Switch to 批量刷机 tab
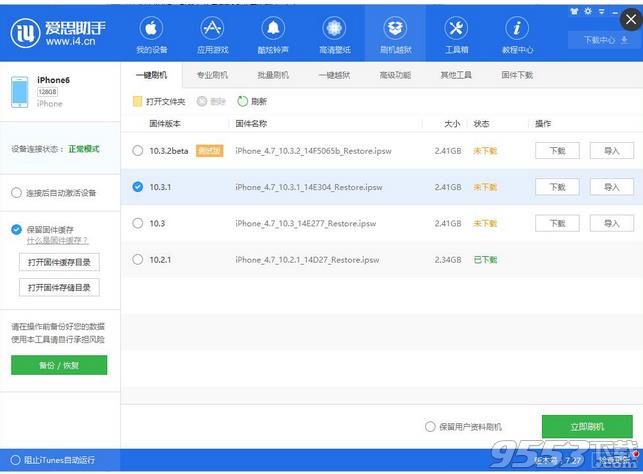Image resolution: width=643 pixels, height=474 pixels. pos(273,75)
